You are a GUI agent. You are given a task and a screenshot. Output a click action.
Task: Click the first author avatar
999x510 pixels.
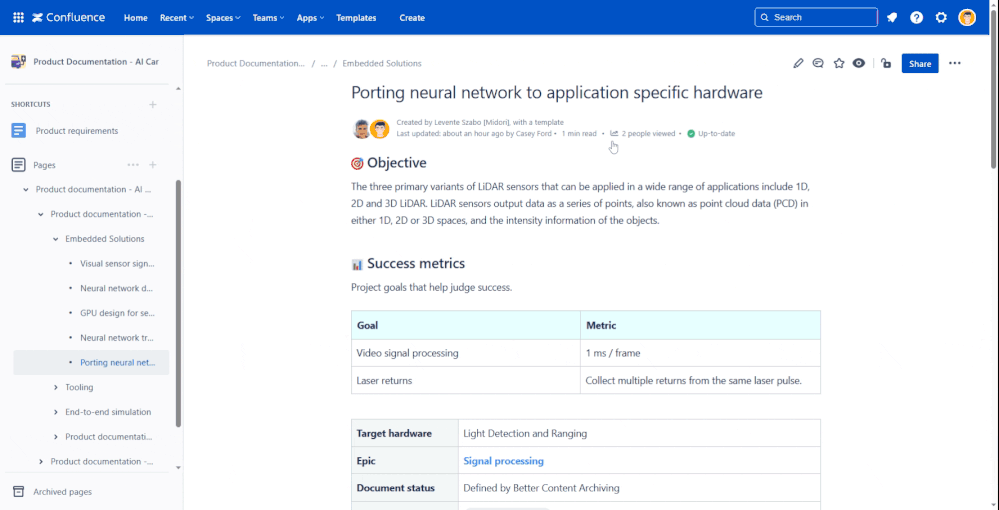pyautogui.click(x=362, y=129)
